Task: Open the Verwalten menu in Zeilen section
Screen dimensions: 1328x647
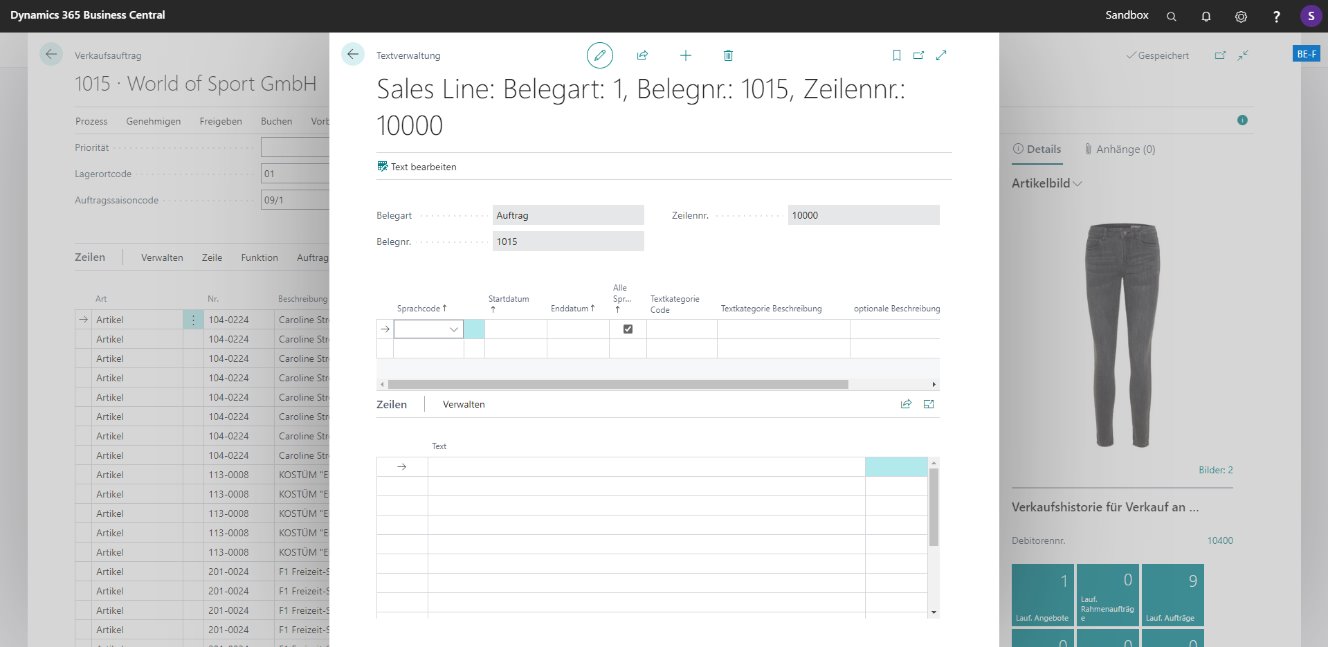Action: 464,404
